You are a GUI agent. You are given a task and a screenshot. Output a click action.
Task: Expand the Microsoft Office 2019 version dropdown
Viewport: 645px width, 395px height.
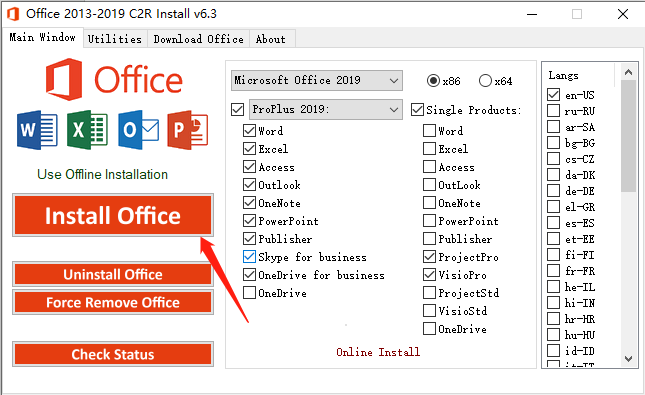317,80
